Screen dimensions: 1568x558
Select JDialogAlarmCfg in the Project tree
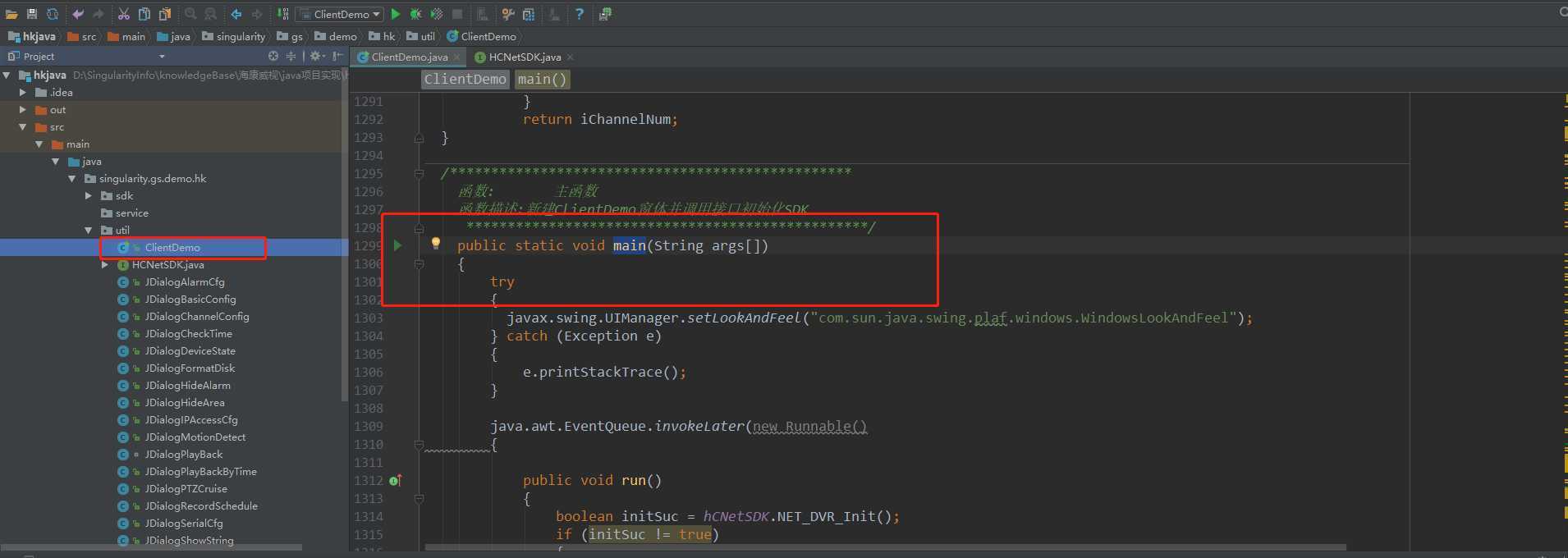tap(184, 281)
